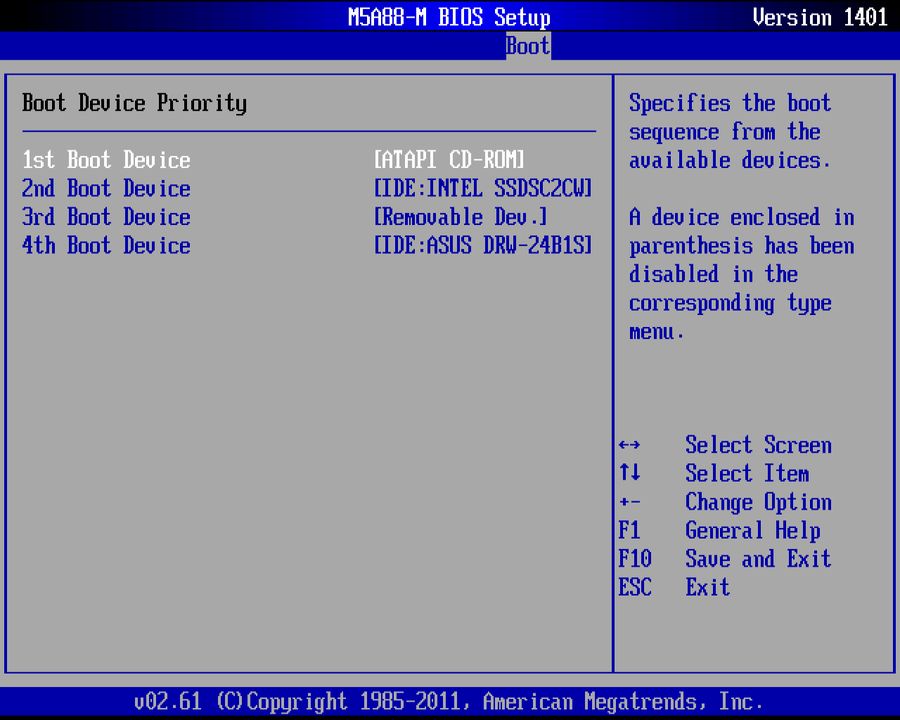
Task: Click the M5A88-M BIOS Setup title
Action: click(449, 17)
